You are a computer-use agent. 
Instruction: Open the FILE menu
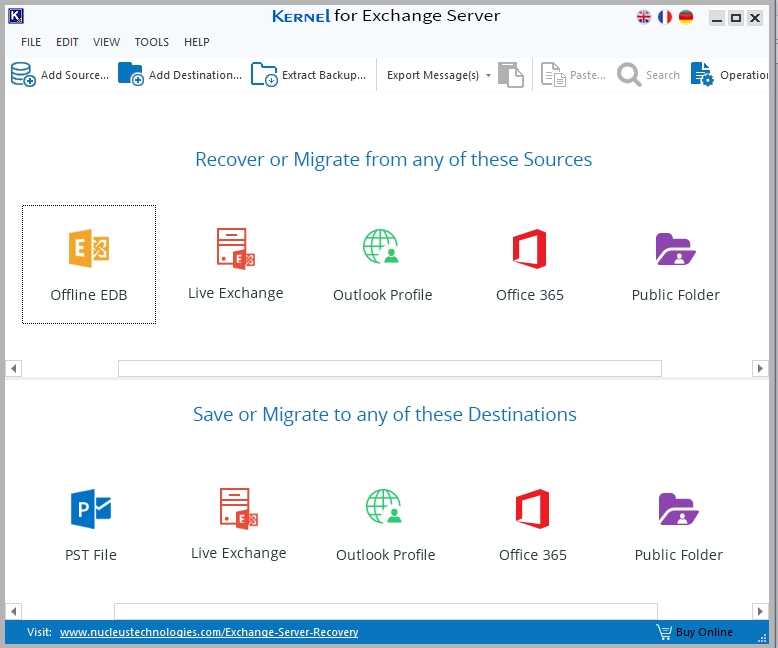pos(31,42)
